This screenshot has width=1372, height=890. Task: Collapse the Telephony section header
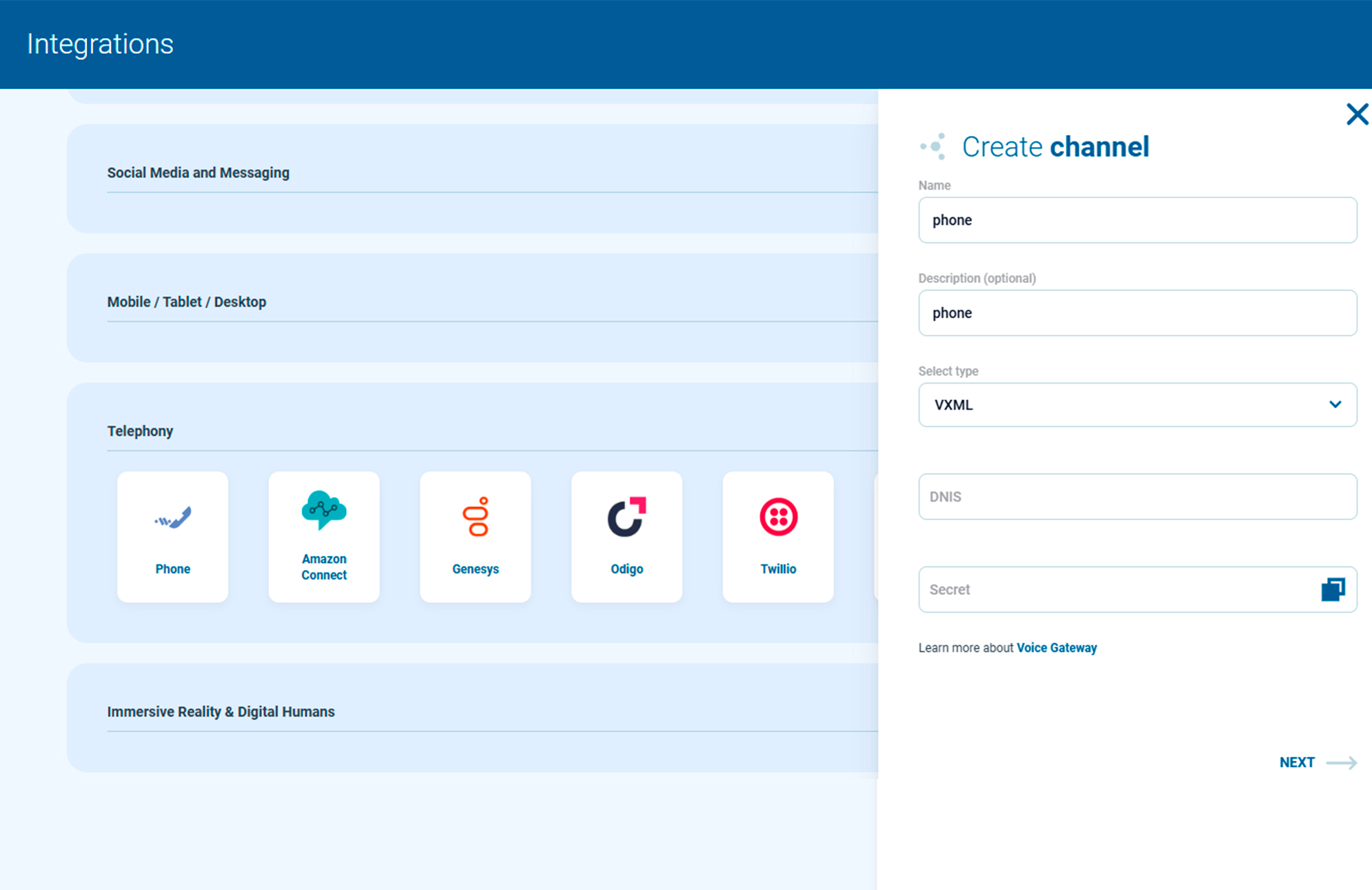pyautogui.click(x=140, y=431)
